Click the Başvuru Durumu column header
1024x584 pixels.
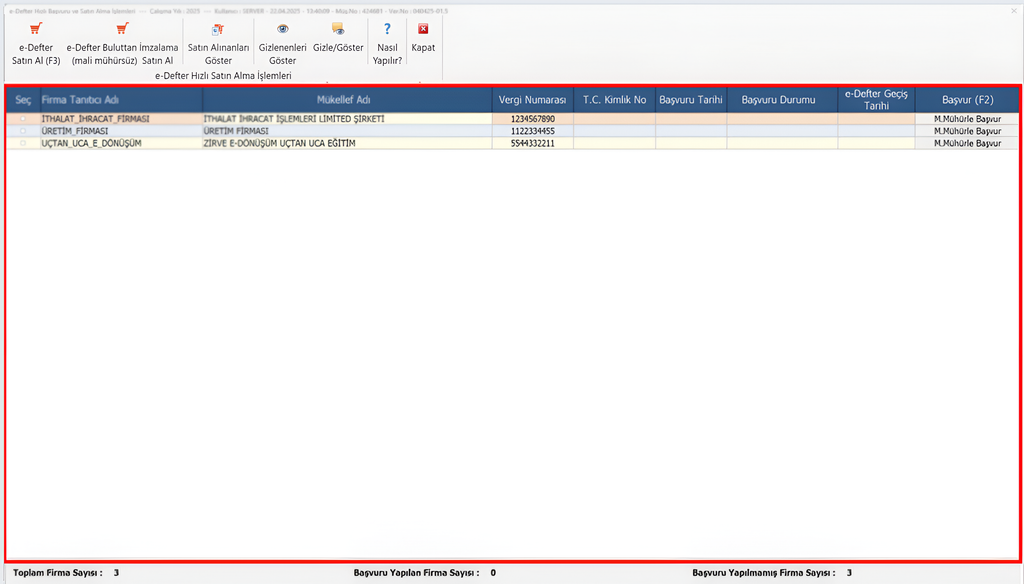tap(782, 100)
